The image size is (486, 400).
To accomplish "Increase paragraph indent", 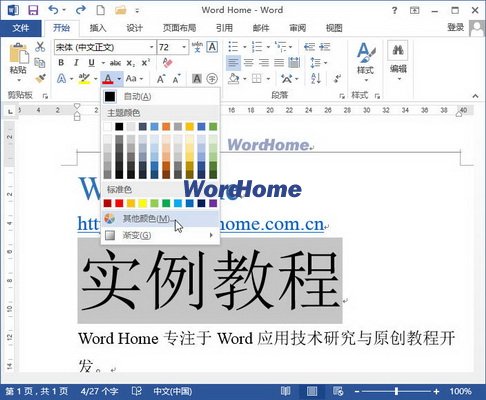I will click(x=325, y=47).
